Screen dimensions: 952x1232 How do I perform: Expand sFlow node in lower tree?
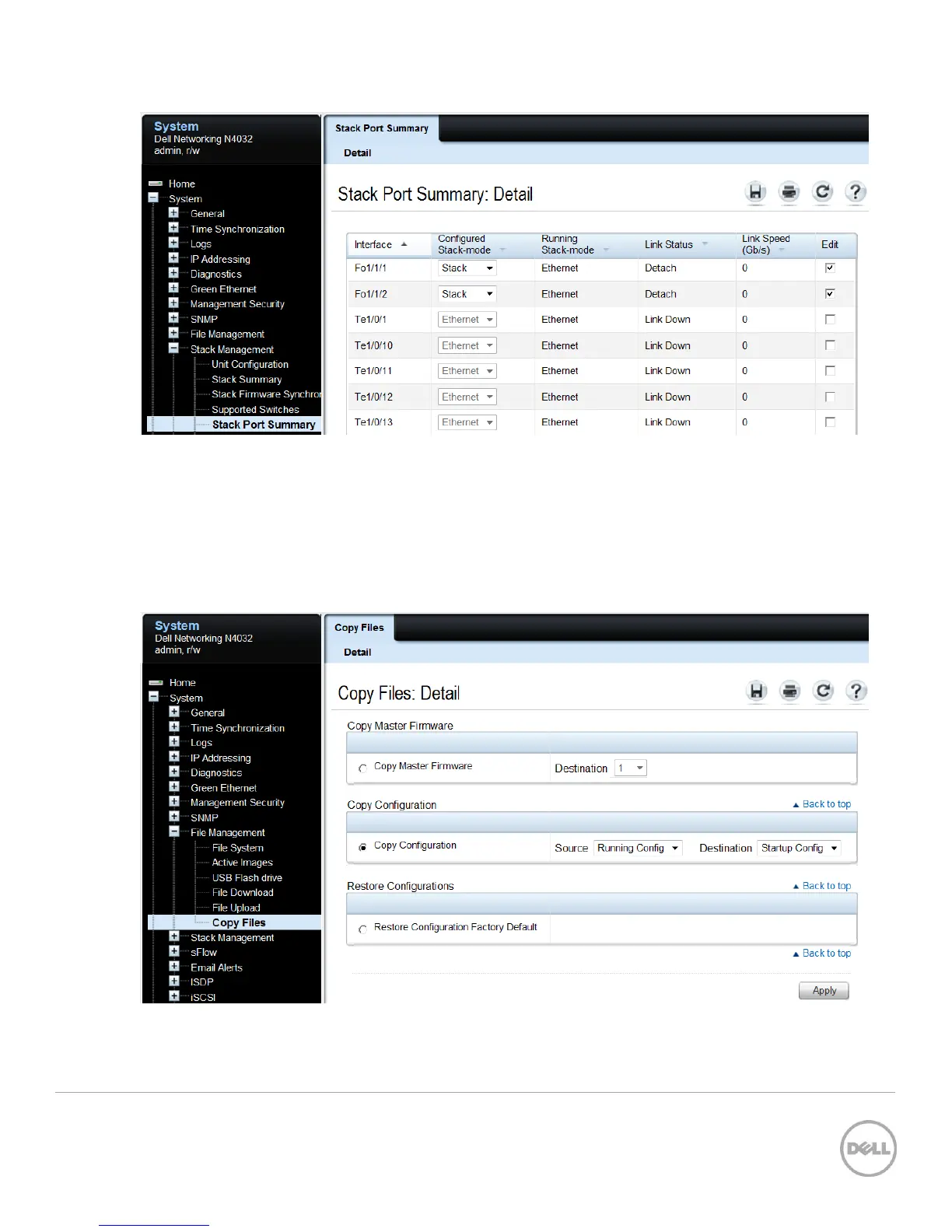174,951
